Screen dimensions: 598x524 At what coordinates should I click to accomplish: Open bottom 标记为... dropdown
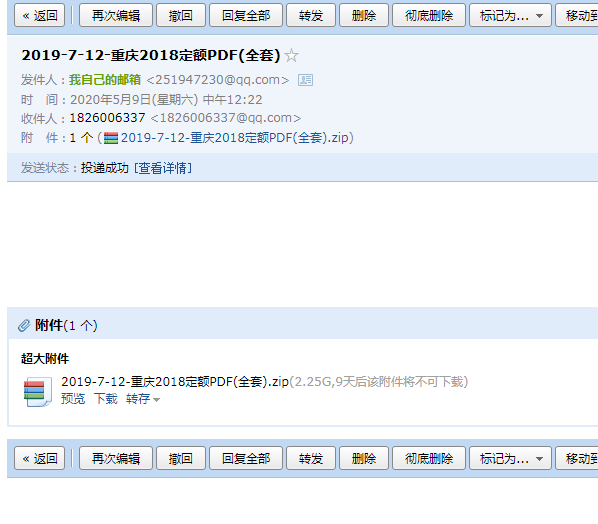[510, 458]
